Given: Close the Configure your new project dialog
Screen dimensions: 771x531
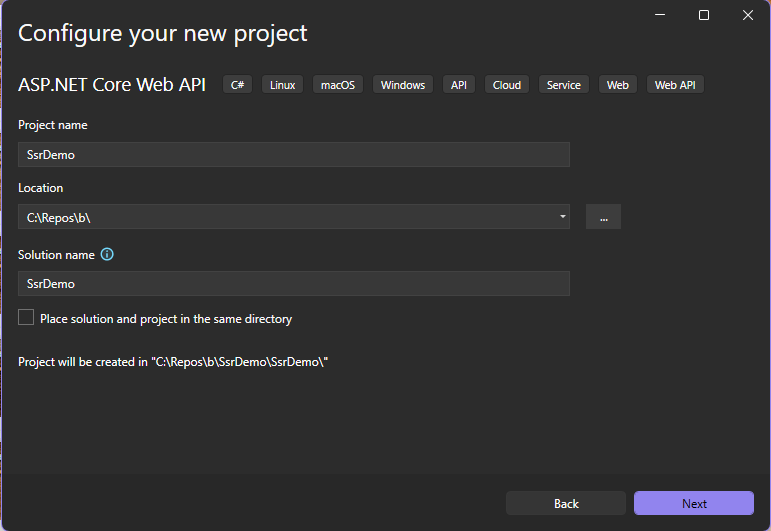Looking at the screenshot, I should 747,15.
